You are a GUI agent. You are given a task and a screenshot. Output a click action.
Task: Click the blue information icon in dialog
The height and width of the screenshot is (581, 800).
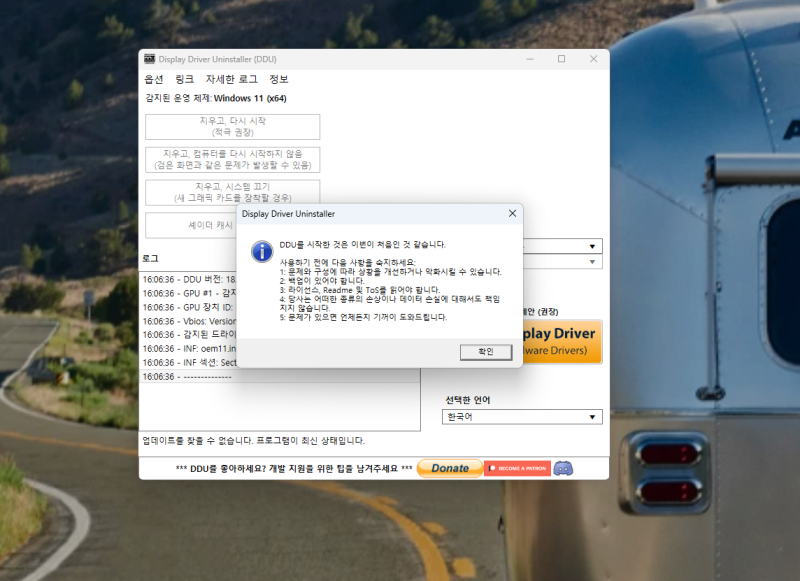[262, 251]
